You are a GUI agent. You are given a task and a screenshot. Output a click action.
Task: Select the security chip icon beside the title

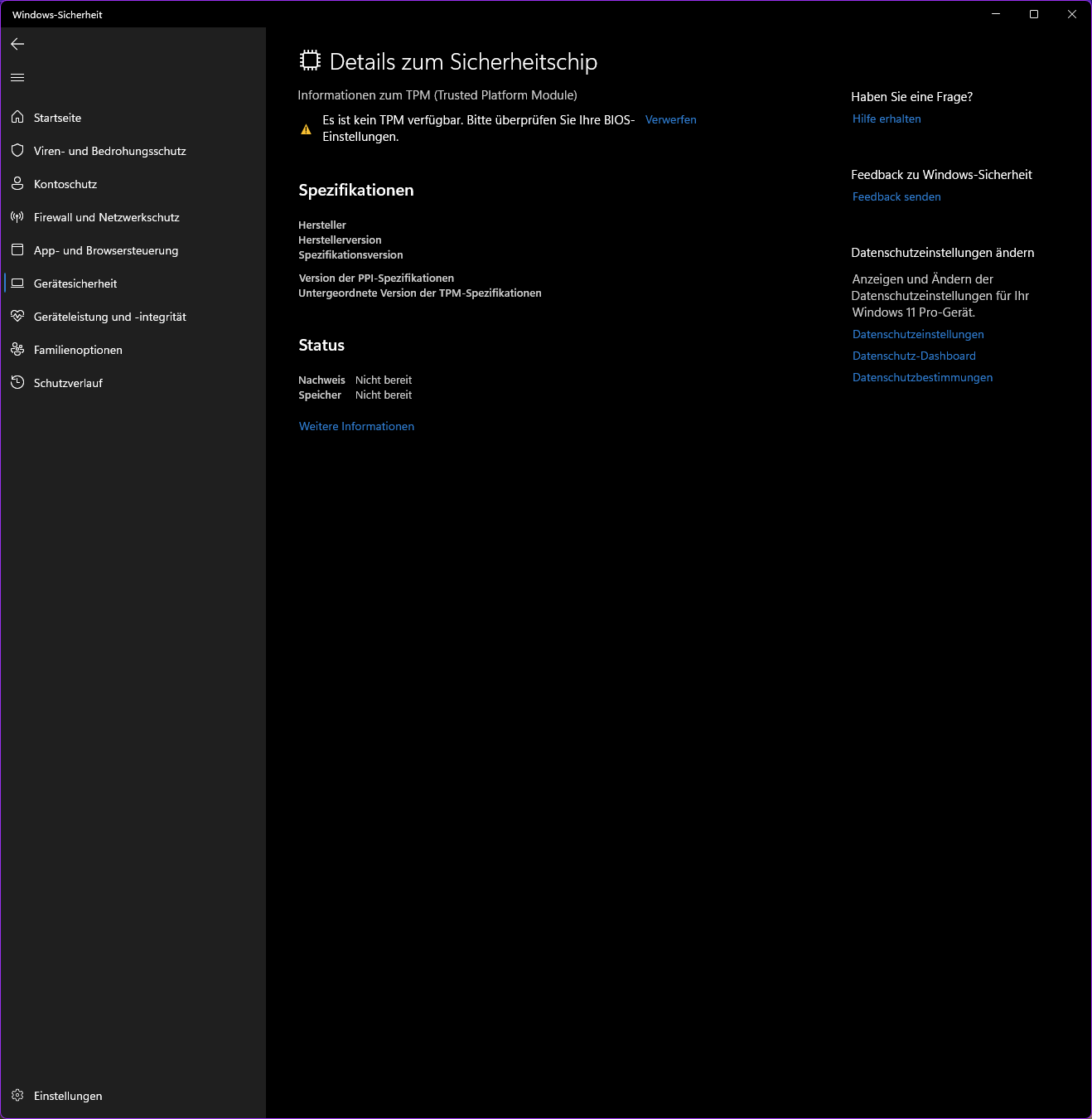(310, 61)
